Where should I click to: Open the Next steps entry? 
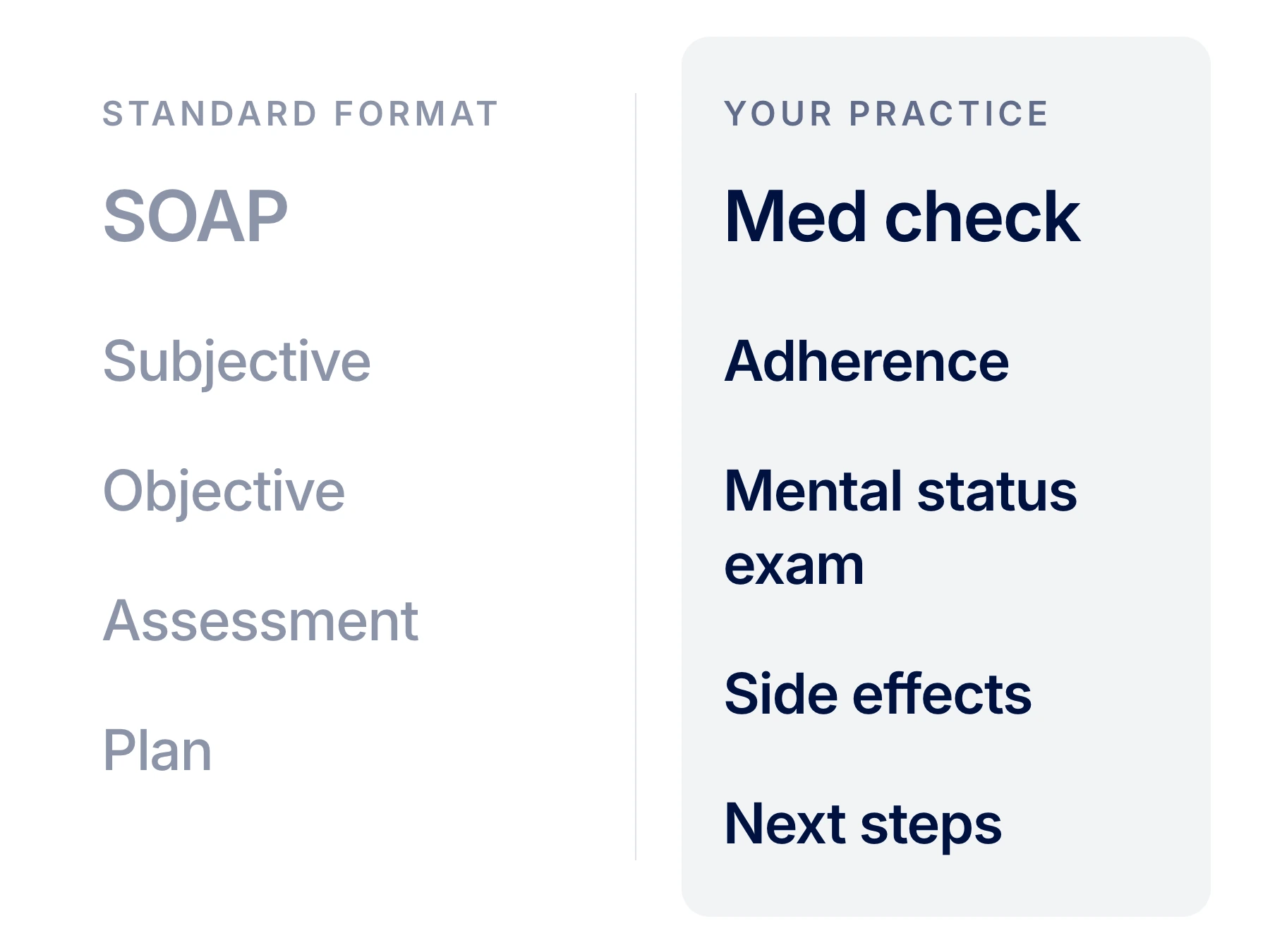(863, 825)
